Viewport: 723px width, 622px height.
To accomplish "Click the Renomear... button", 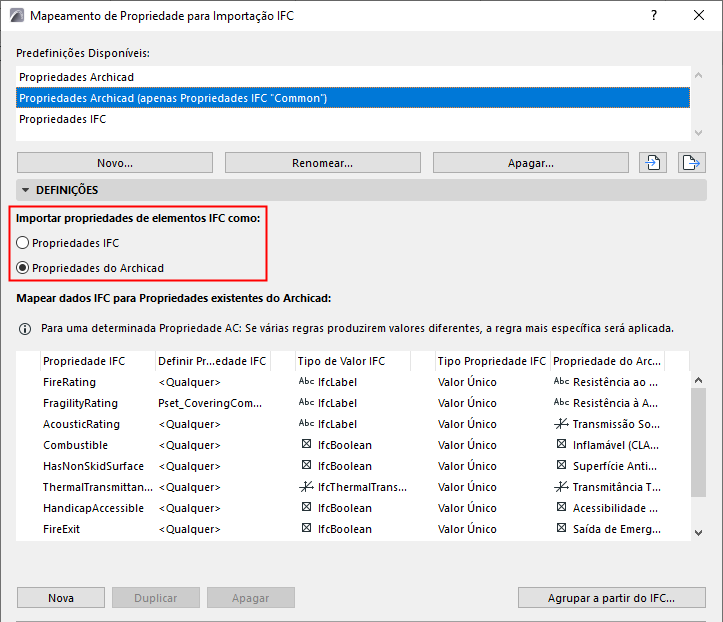I will [323, 163].
